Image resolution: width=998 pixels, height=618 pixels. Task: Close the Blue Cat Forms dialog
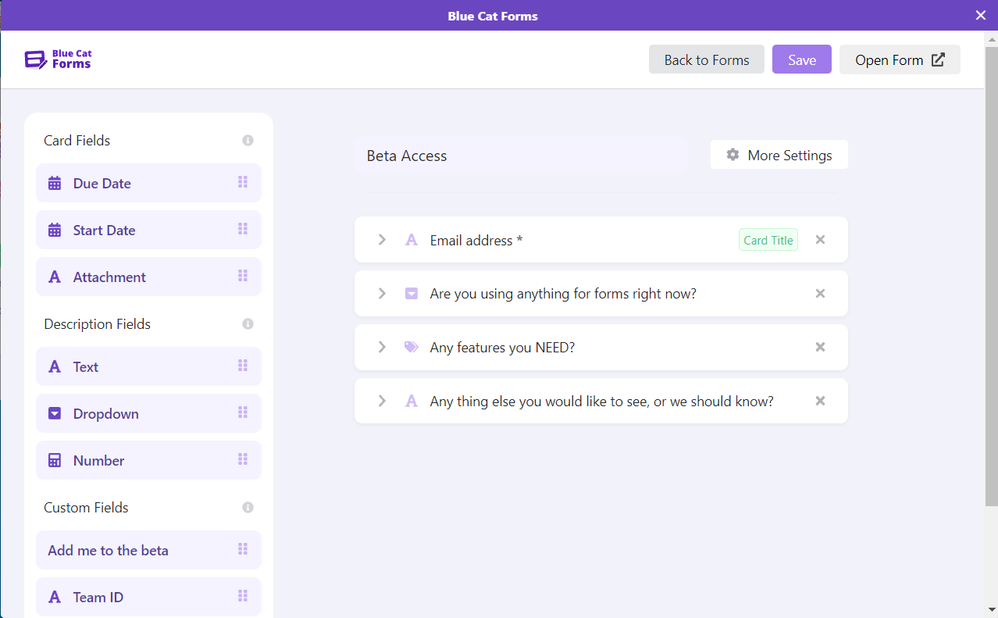(980, 15)
